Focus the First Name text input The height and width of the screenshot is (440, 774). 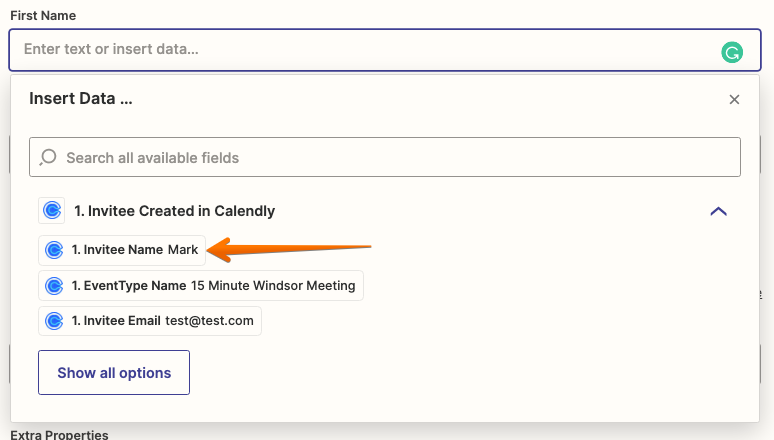[x=385, y=50]
